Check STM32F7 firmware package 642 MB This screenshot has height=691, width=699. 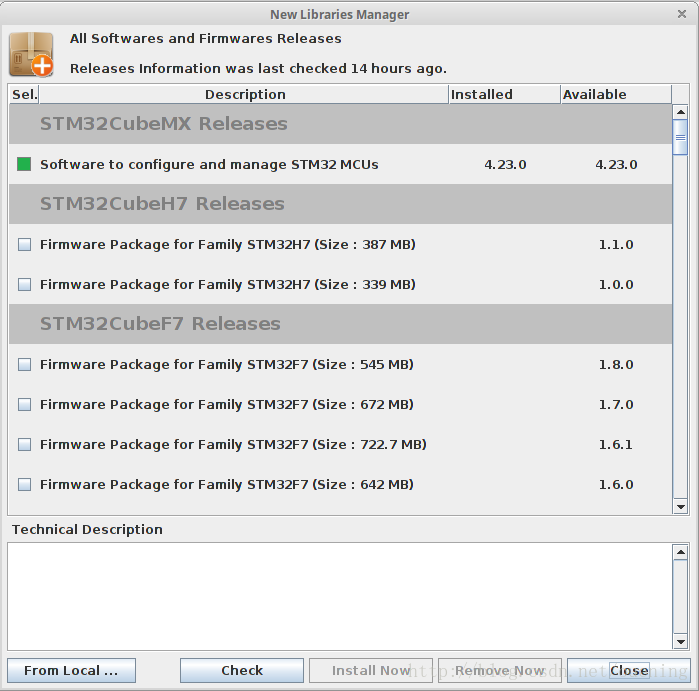[x=25, y=484]
